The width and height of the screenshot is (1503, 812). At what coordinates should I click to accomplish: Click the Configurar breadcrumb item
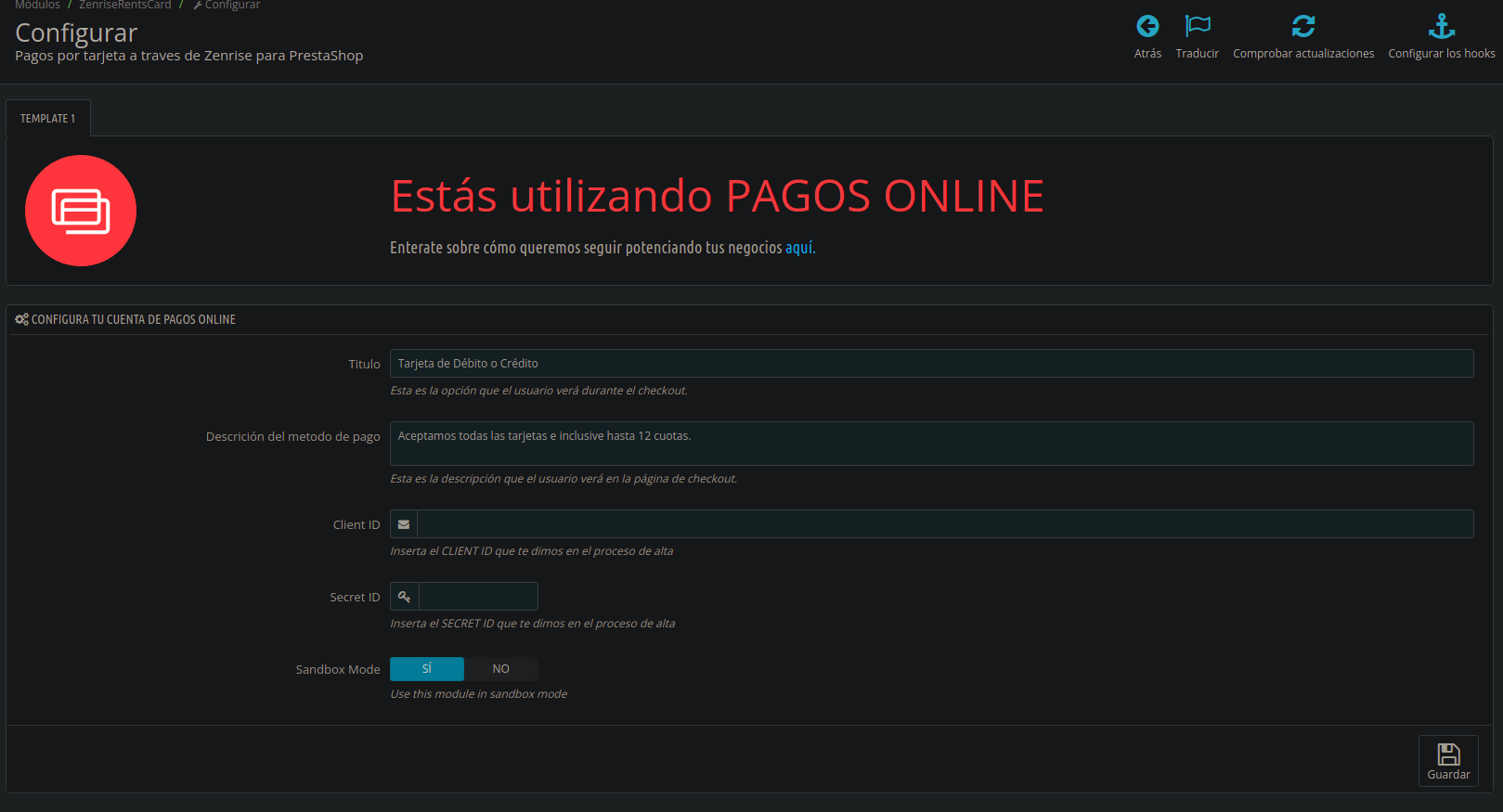(x=227, y=6)
